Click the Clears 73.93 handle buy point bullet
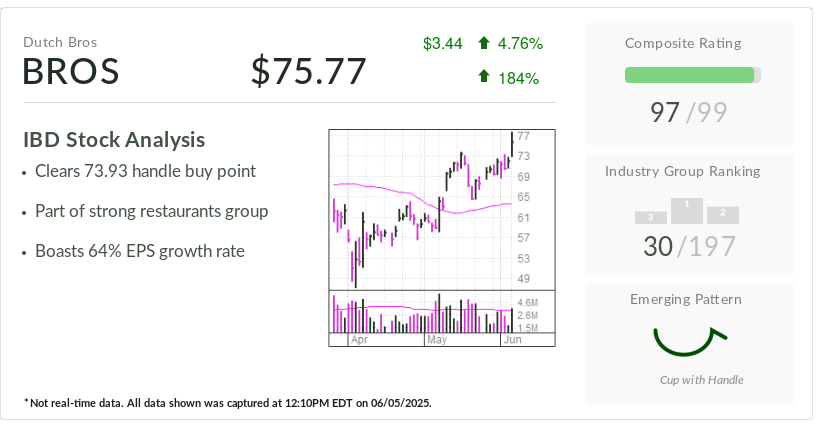Viewport: 816px width, 430px height. (145, 171)
